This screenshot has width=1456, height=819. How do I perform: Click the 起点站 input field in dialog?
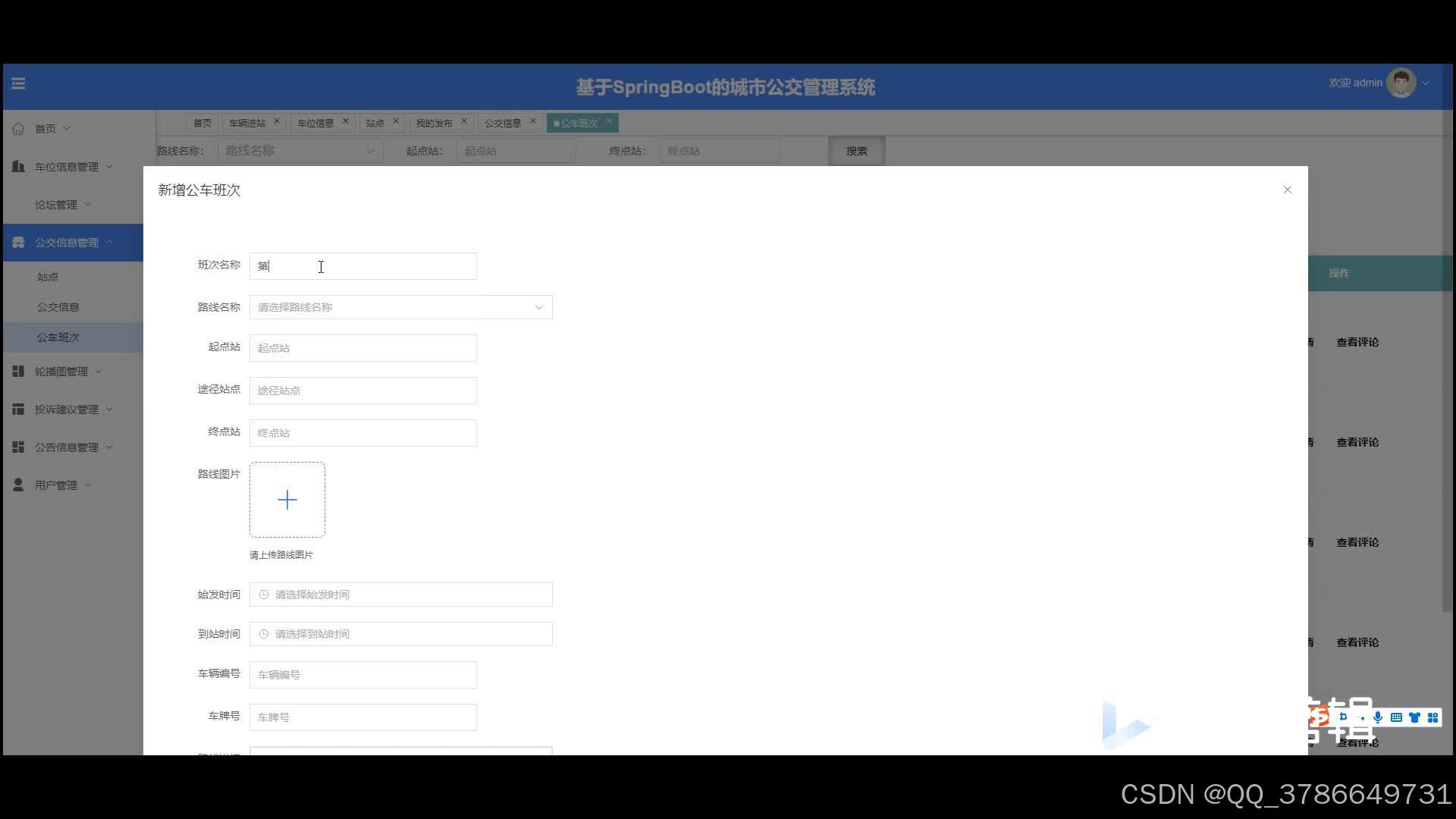(362, 348)
